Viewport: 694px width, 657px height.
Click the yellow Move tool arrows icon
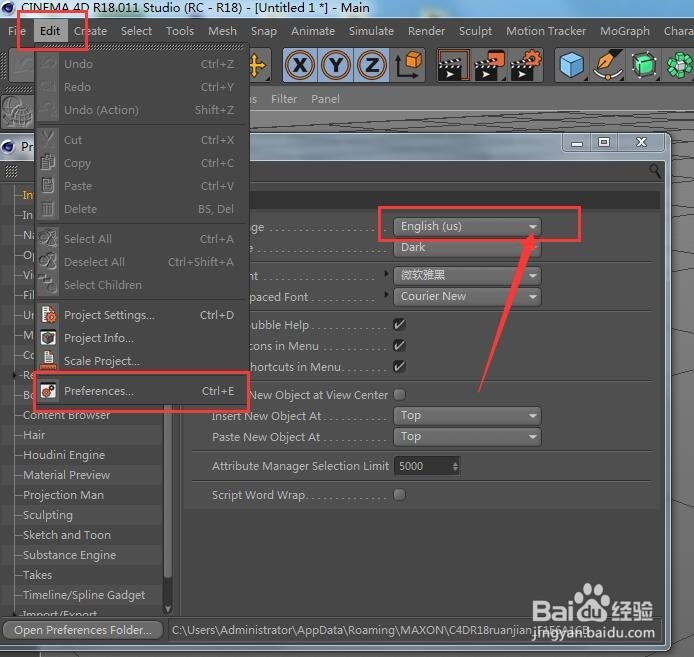pyautogui.click(x=258, y=66)
